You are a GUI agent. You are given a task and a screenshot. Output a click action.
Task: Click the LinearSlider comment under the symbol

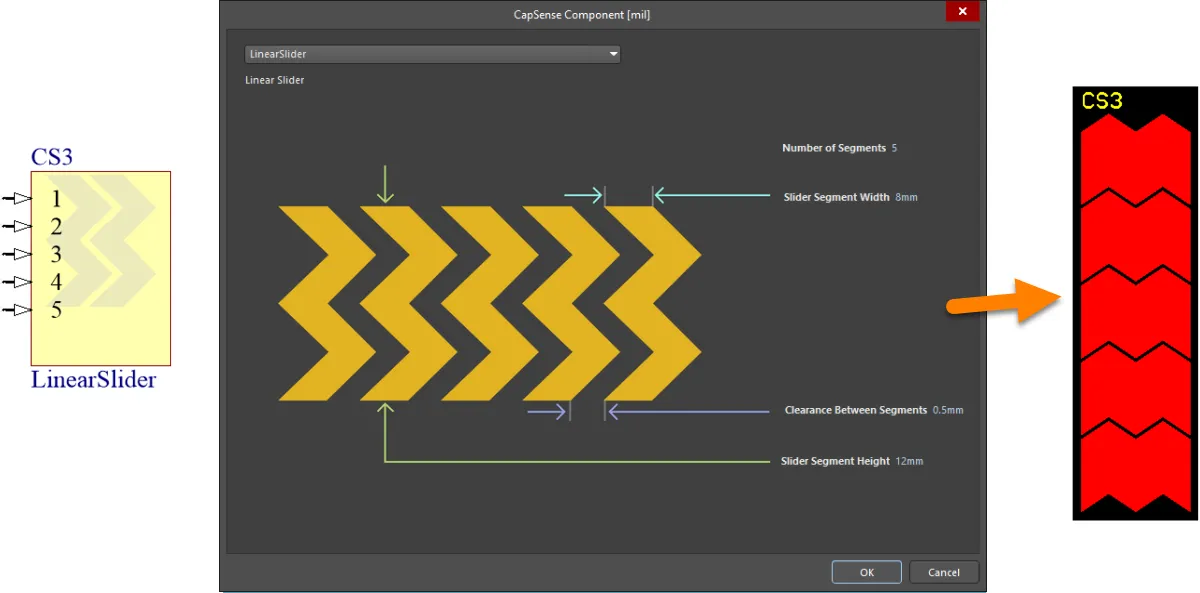93,380
